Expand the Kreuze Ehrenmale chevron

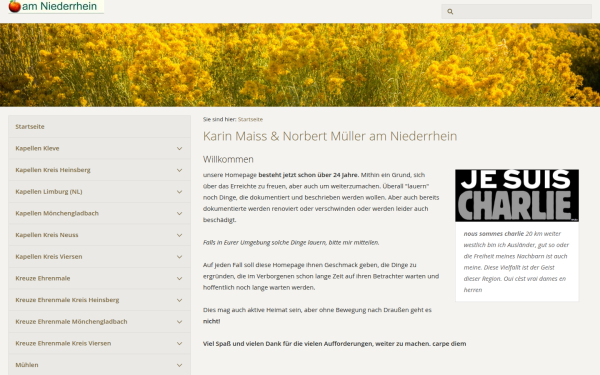[x=179, y=279]
